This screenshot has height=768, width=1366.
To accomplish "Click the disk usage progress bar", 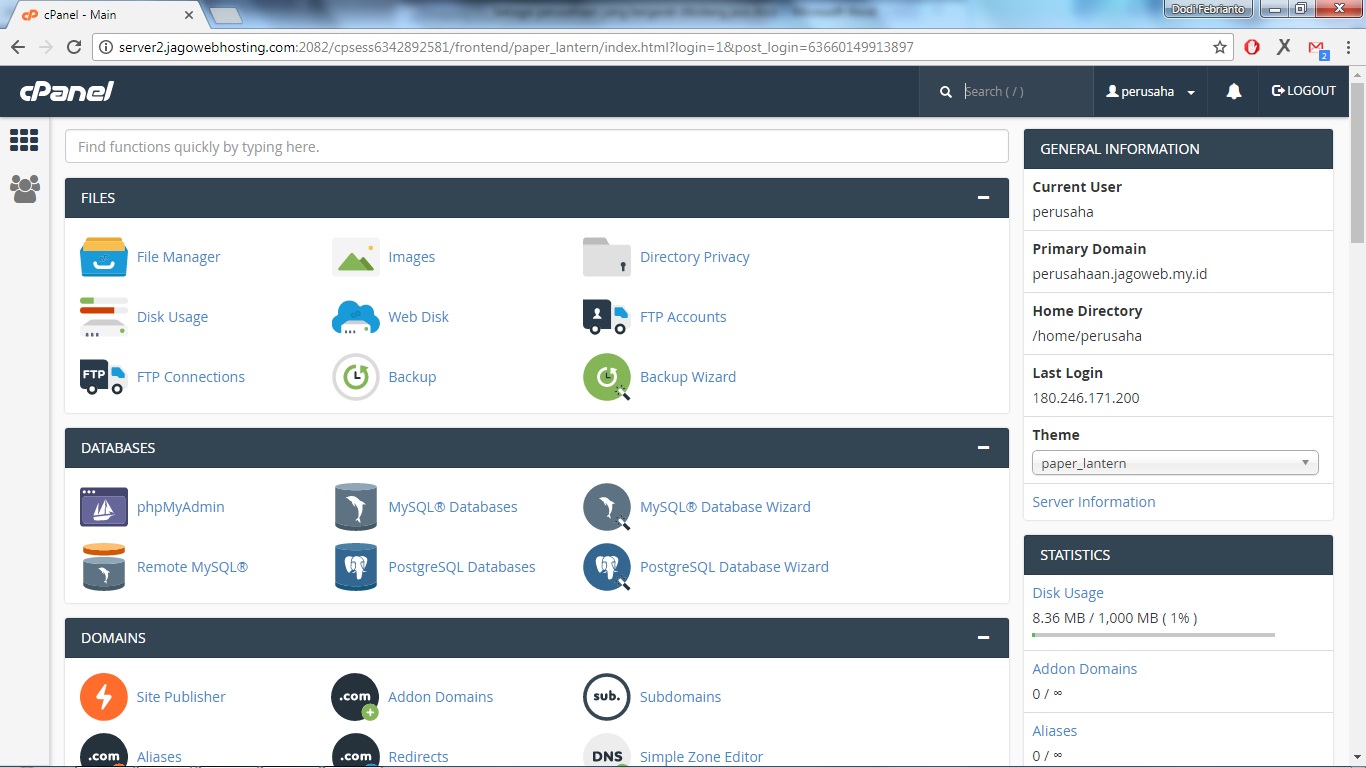I will (x=1153, y=635).
